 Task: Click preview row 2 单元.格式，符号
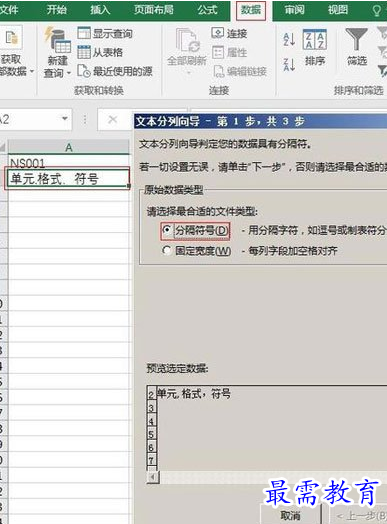point(194,394)
